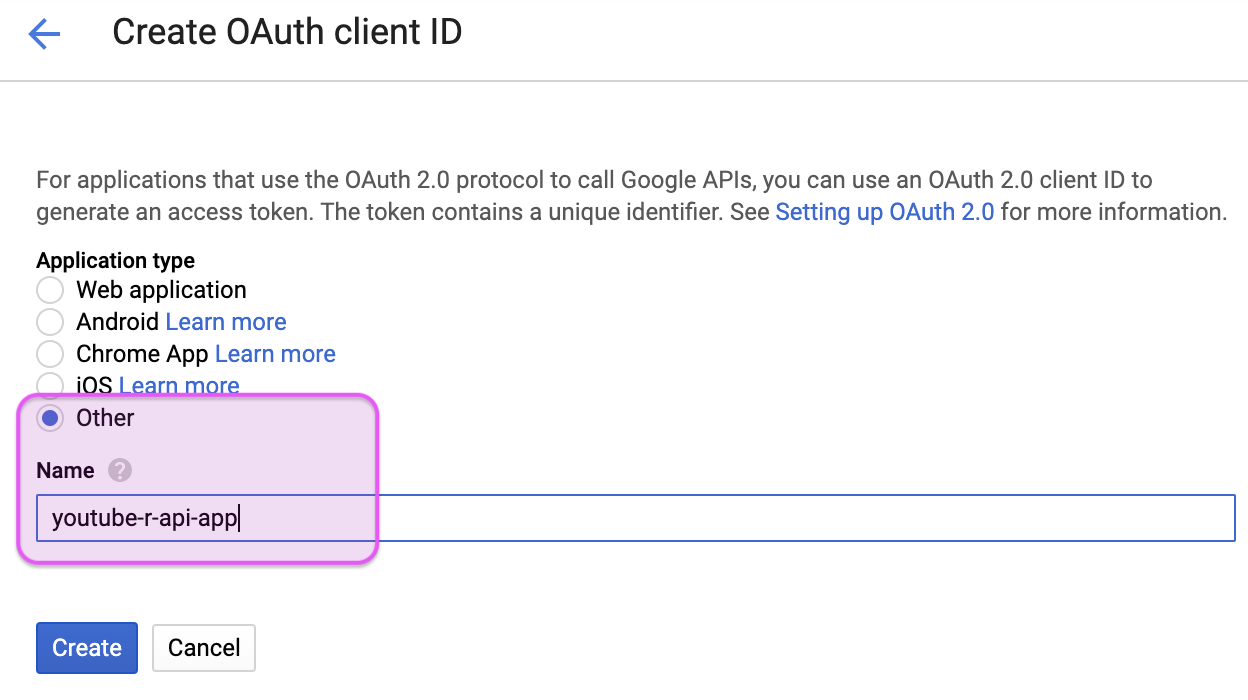
Task: Pick the iOS radio button
Action: (x=50, y=385)
